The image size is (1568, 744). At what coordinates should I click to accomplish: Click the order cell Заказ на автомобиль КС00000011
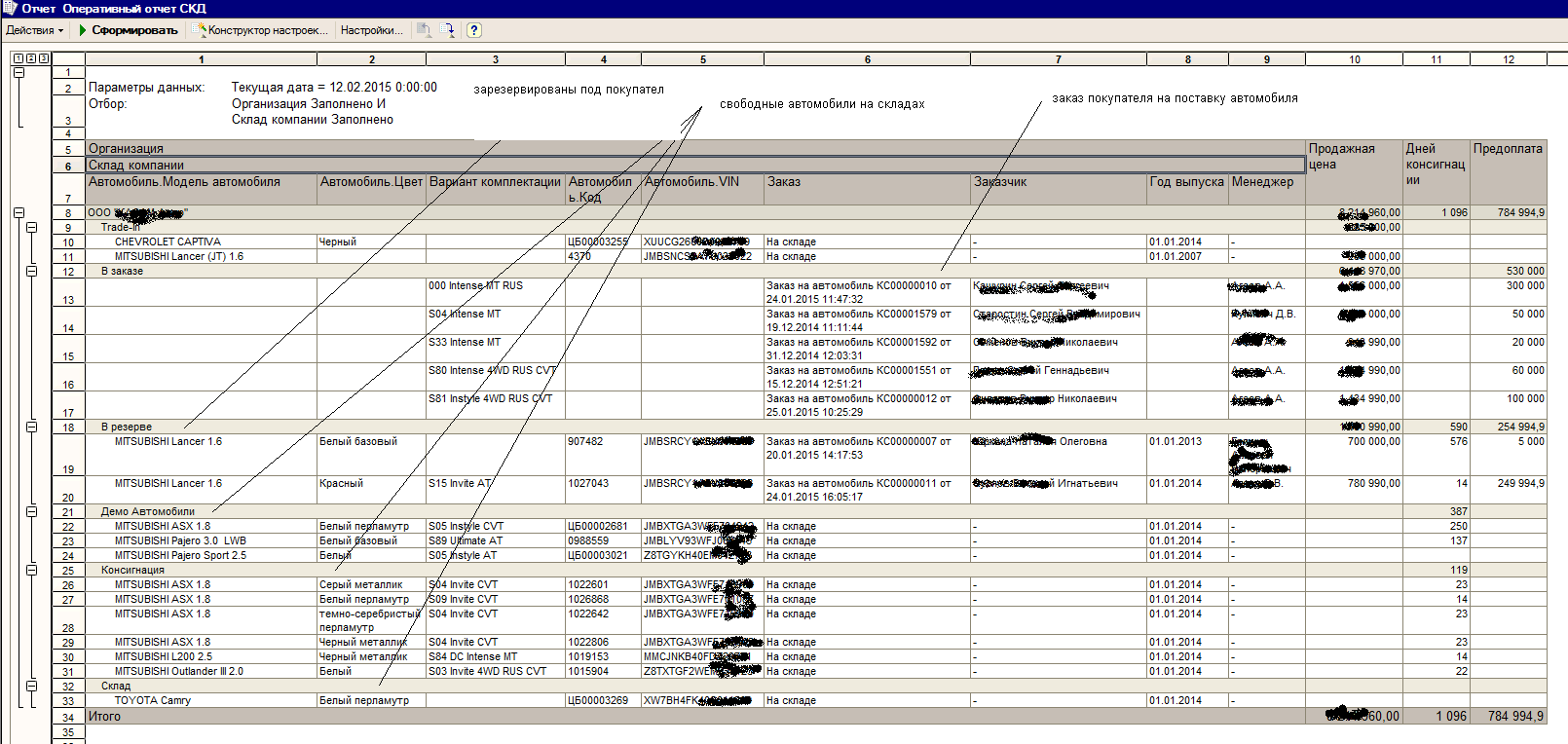click(867, 491)
